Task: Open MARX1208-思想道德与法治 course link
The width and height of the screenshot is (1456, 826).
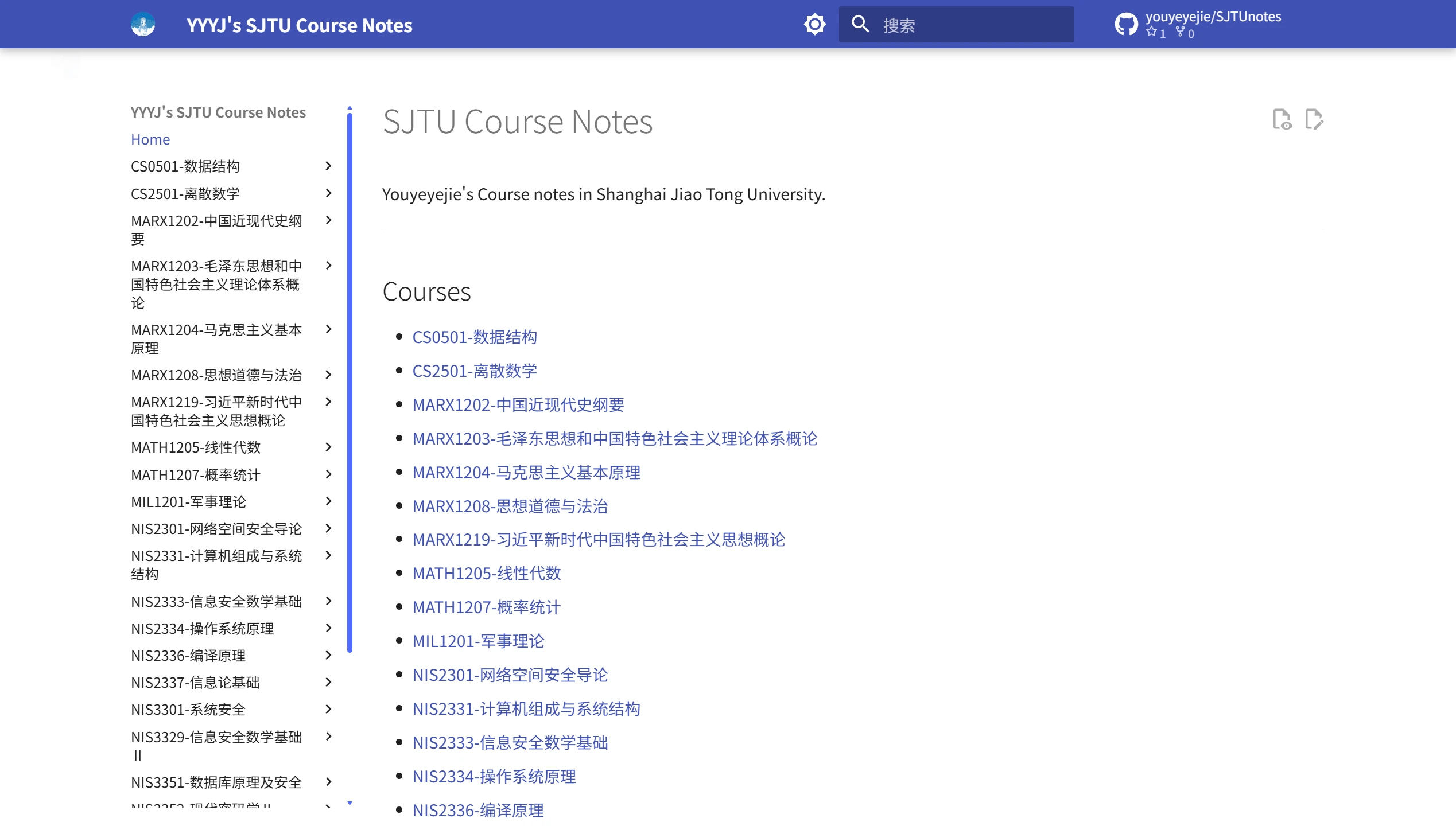Action: pyautogui.click(x=510, y=506)
